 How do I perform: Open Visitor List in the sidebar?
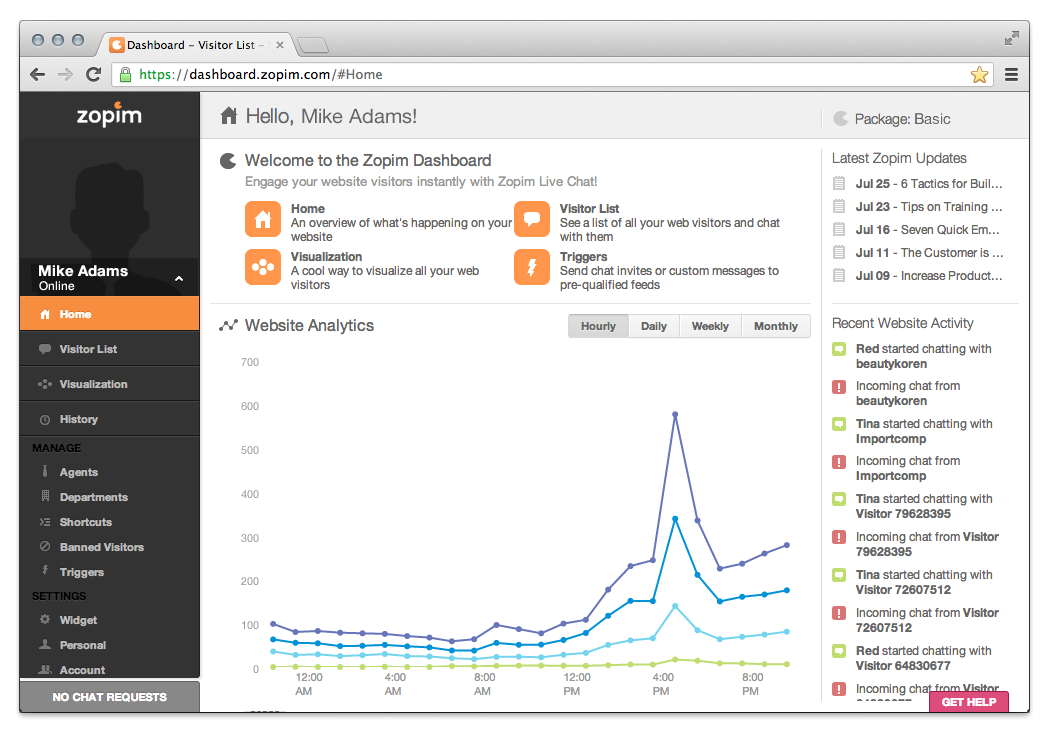click(88, 349)
